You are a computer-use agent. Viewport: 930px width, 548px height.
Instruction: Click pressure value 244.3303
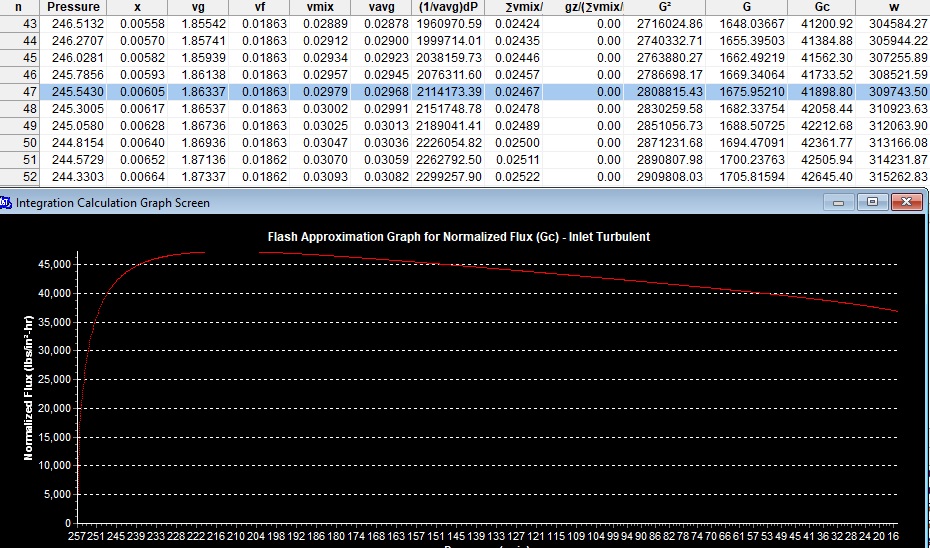(79, 177)
